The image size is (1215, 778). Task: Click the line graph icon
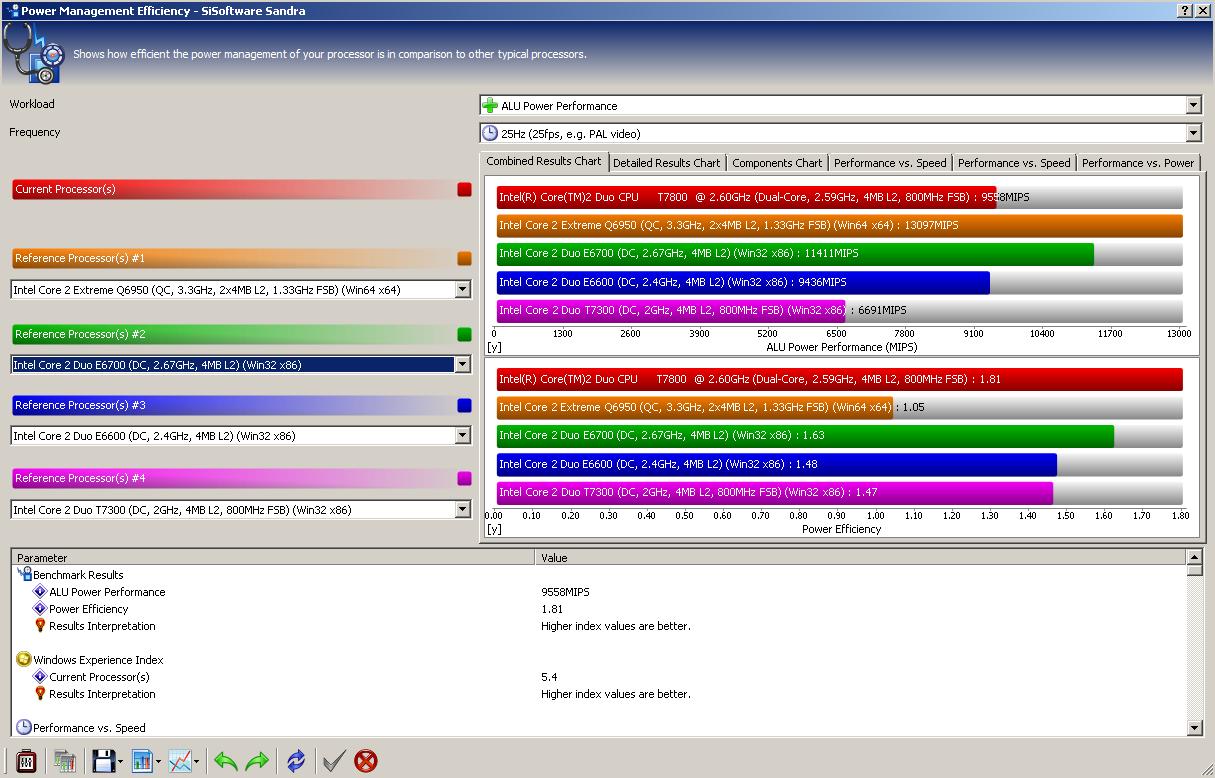(x=180, y=761)
